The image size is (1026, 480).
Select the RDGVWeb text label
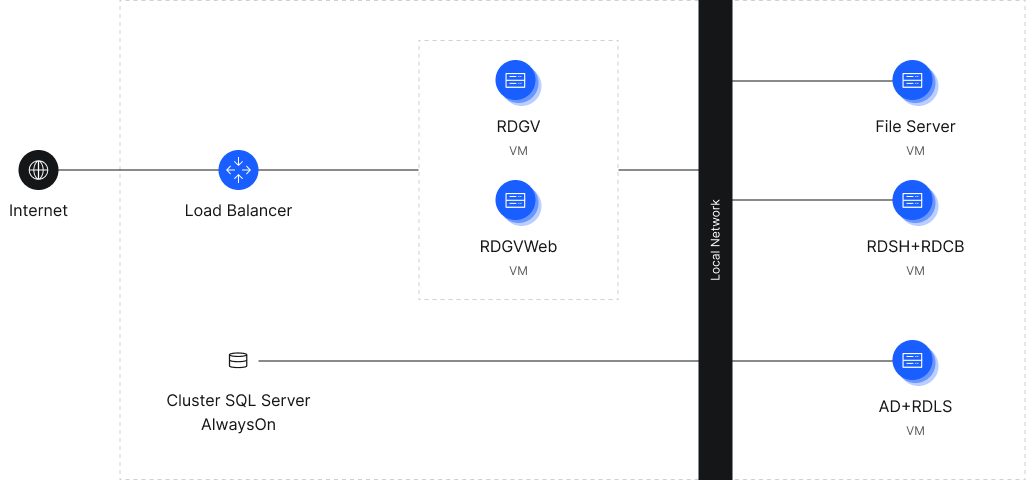517,246
